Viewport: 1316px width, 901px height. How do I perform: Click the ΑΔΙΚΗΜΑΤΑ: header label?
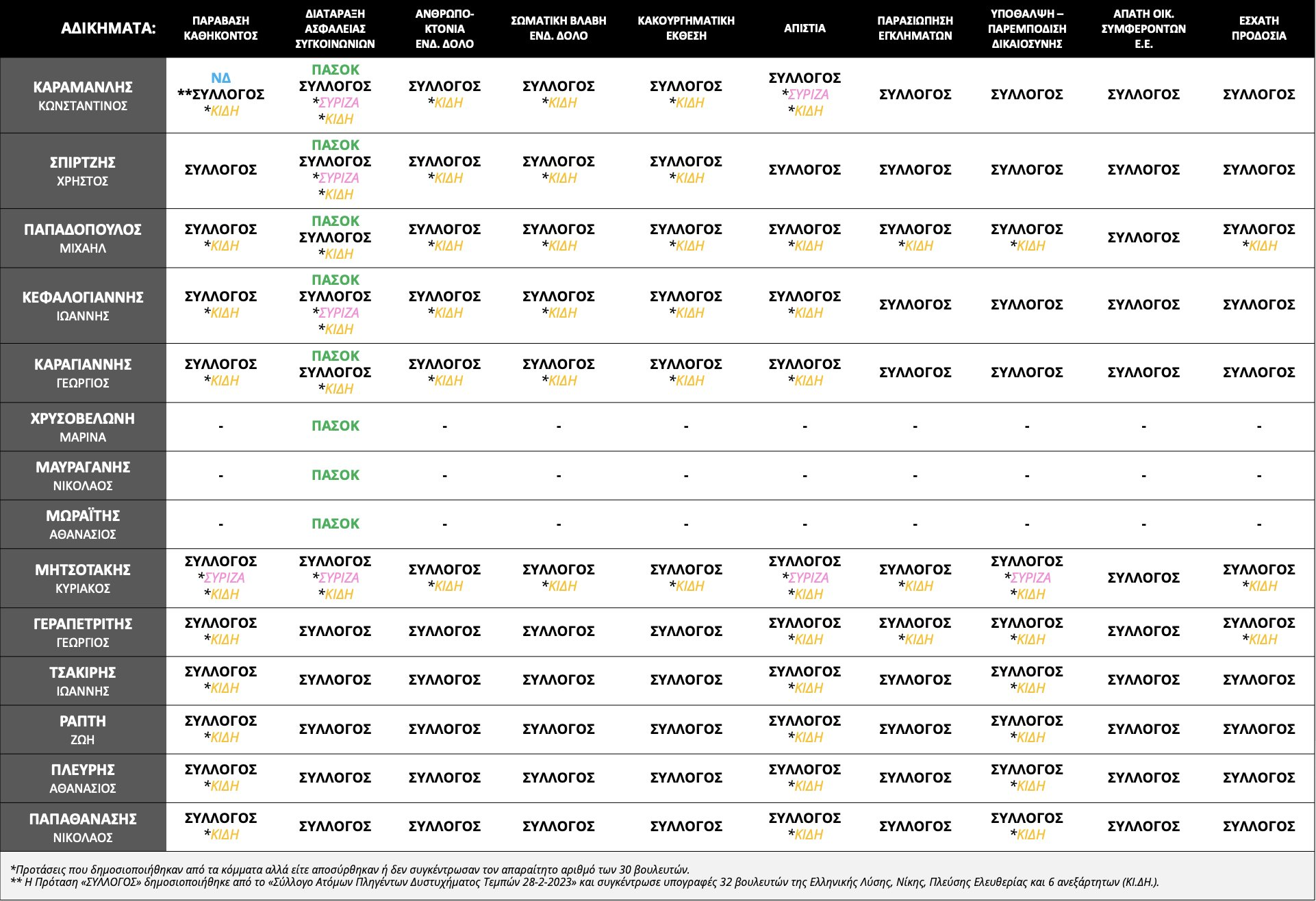pyautogui.click(x=108, y=29)
